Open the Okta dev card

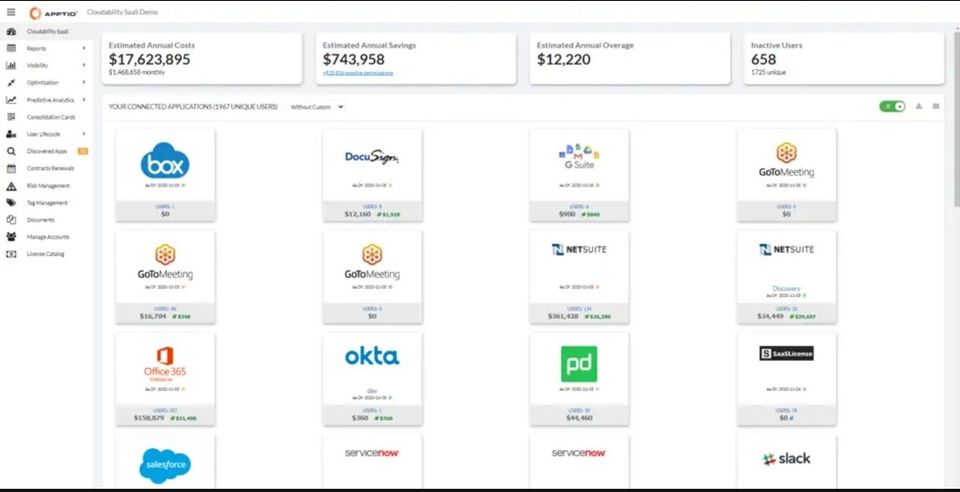372,379
